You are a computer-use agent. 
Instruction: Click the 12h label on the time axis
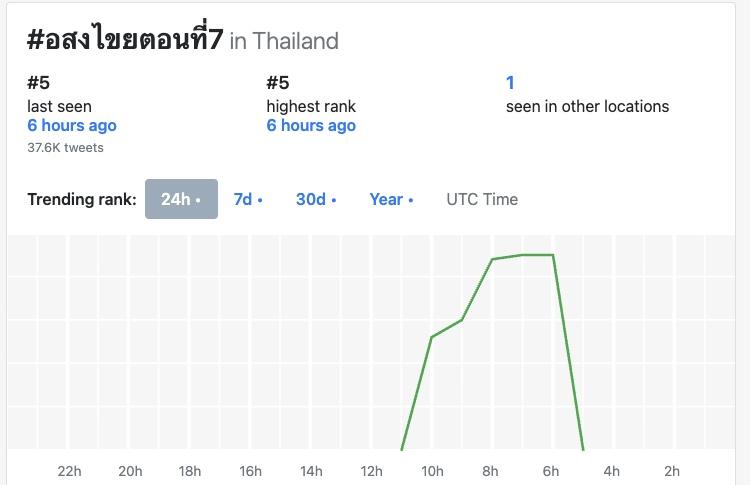371,471
